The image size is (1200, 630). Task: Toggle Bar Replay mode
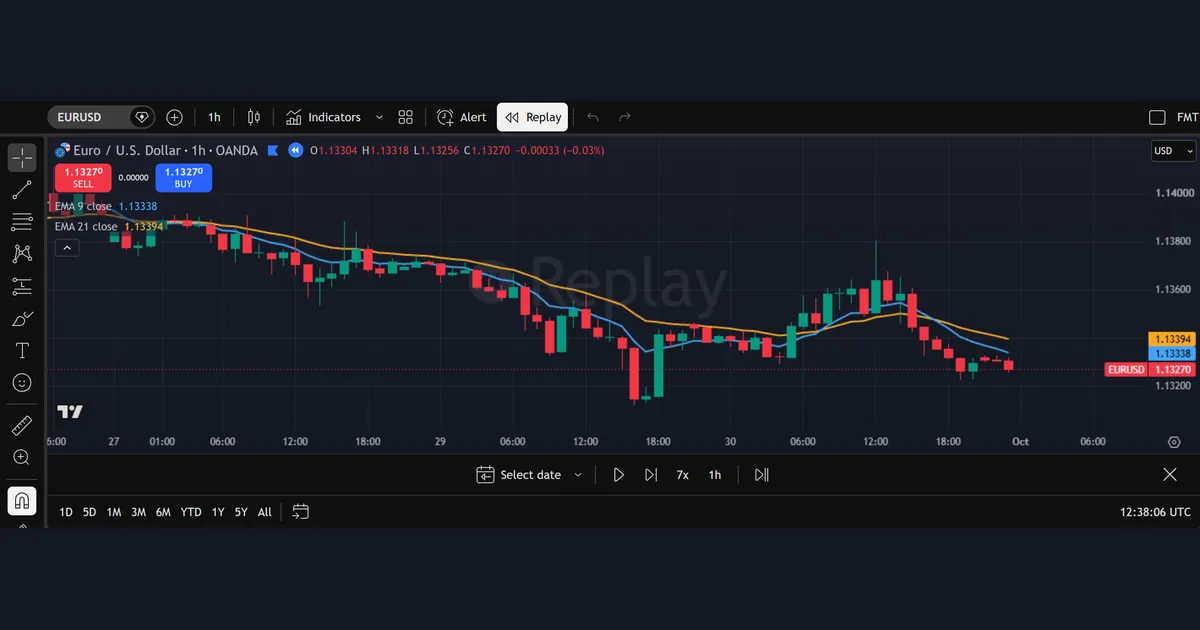(x=533, y=117)
